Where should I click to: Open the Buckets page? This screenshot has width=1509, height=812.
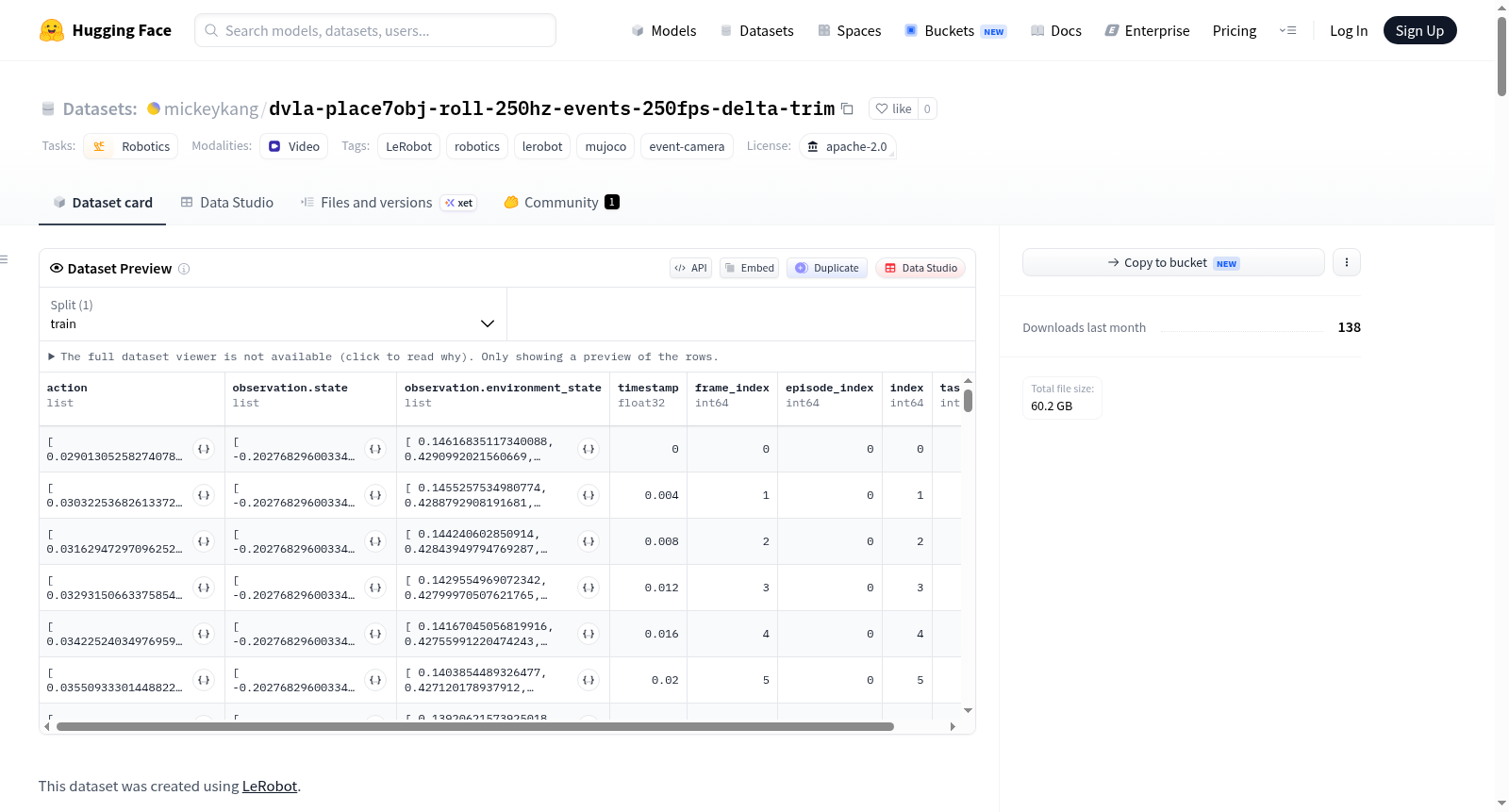click(x=955, y=30)
